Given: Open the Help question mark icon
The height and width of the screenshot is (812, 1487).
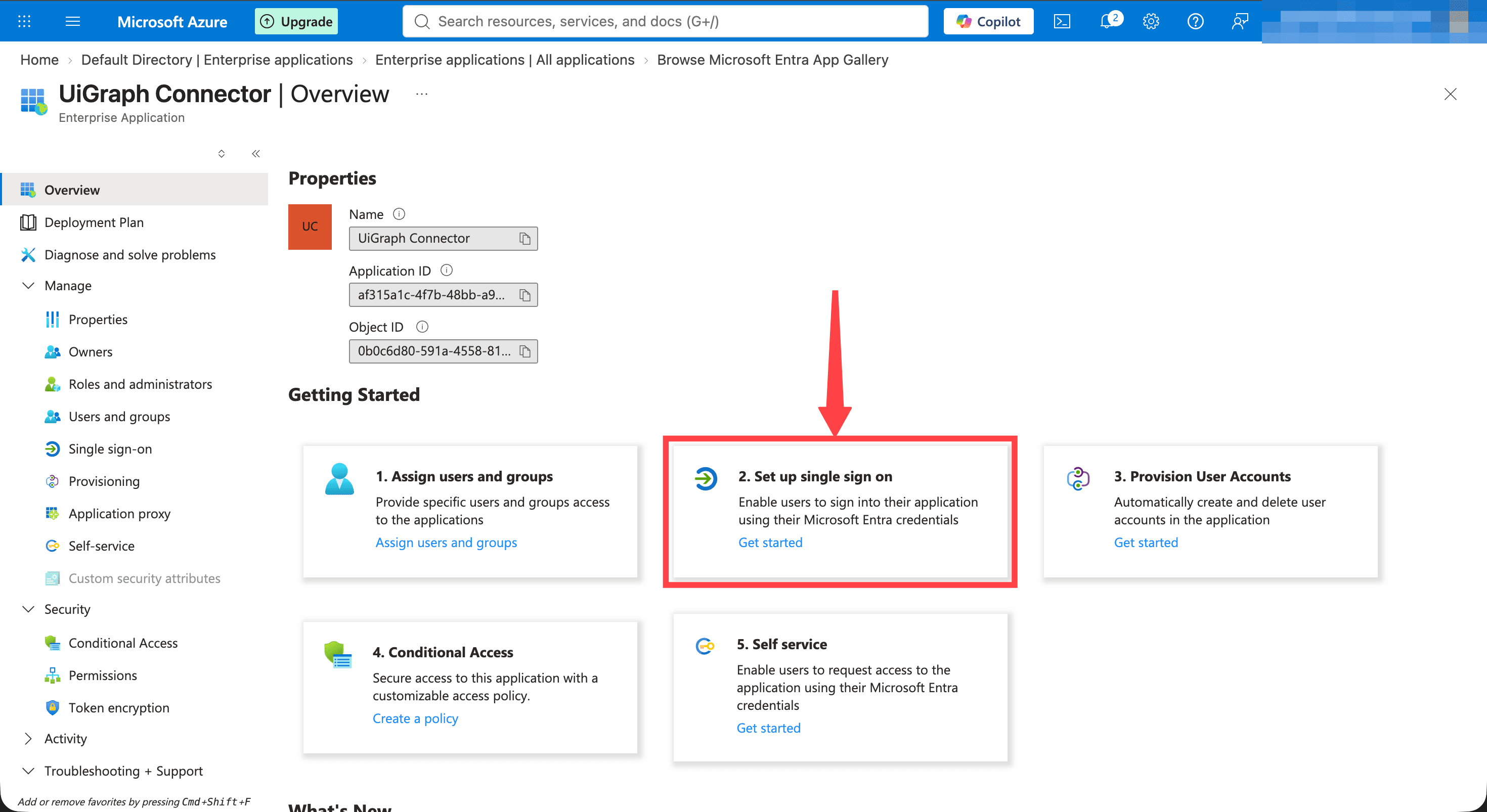Looking at the screenshot, I should (x=1195, y=21).
